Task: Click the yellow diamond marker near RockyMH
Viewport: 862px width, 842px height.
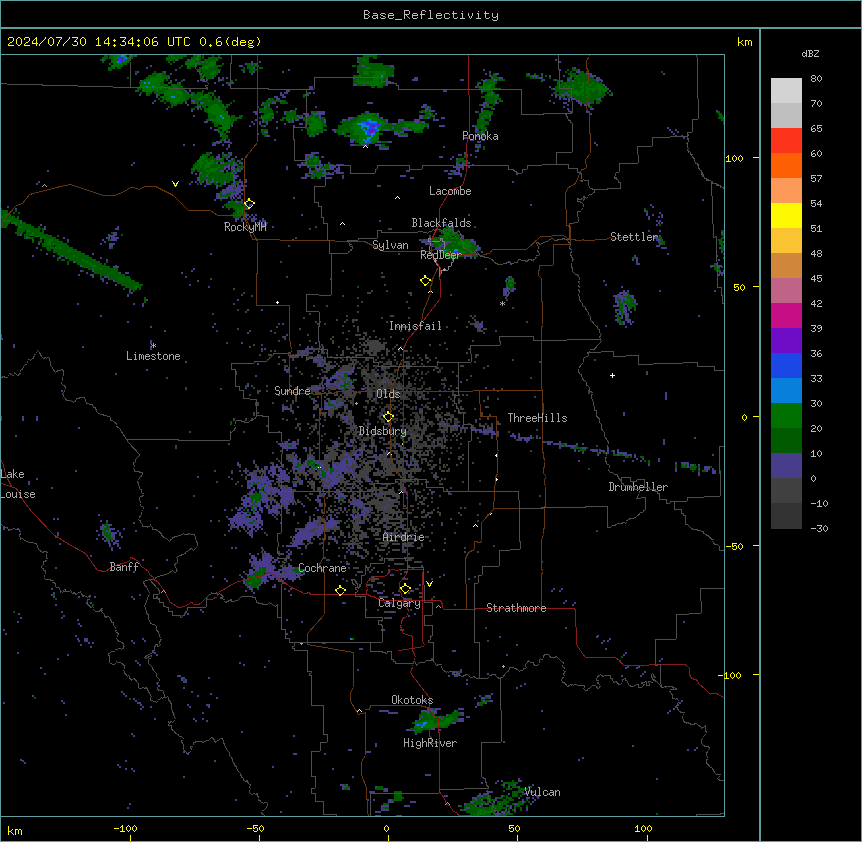Action: pos(249,204)
